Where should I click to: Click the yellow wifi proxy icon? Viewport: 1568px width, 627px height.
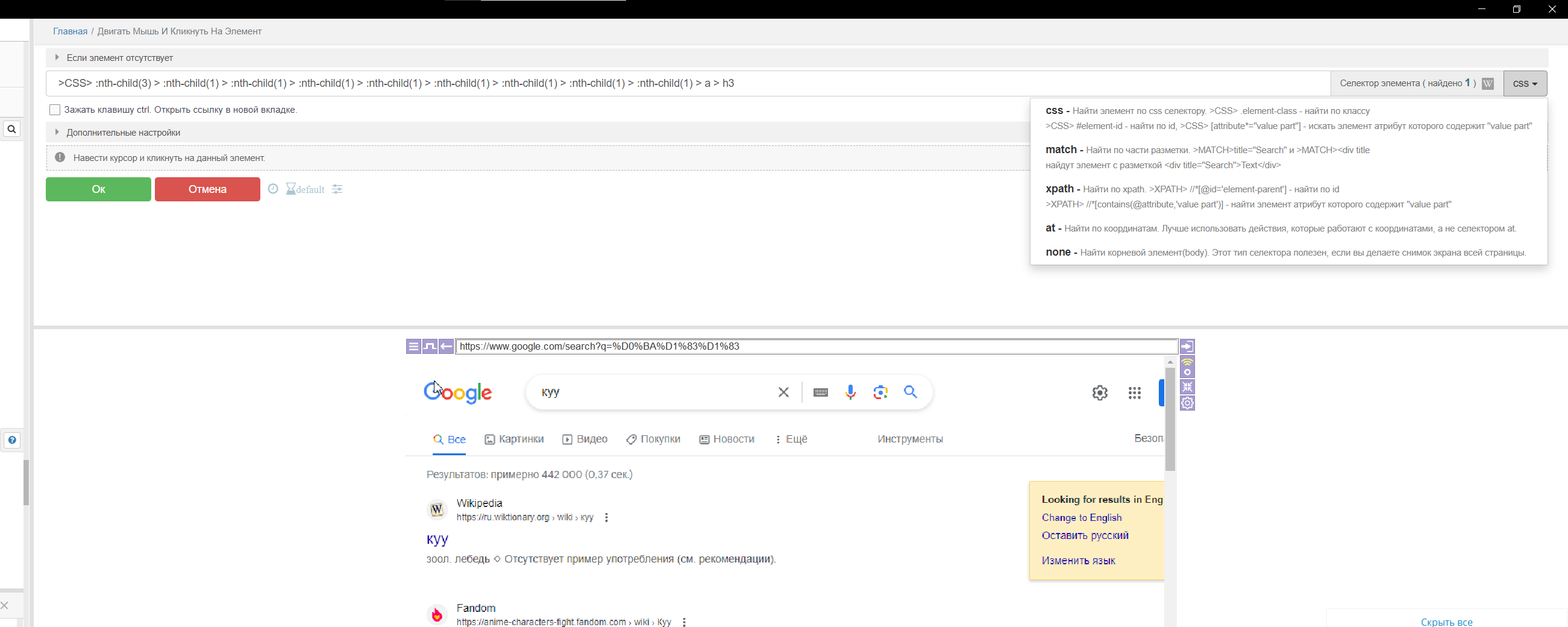1187,367
